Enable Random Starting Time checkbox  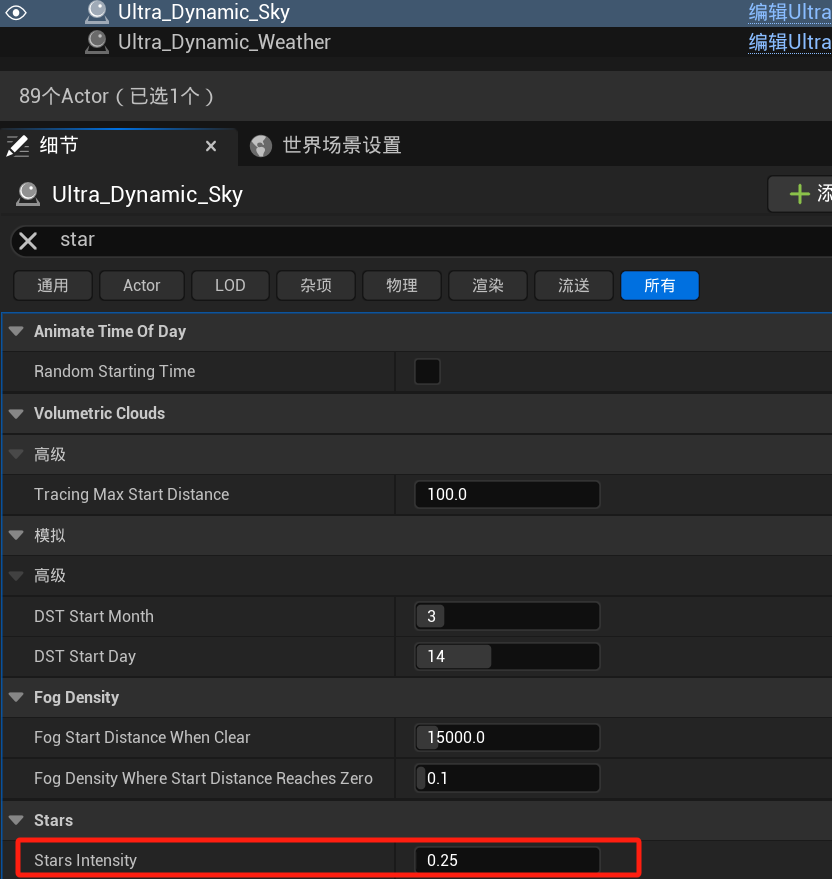427,372
